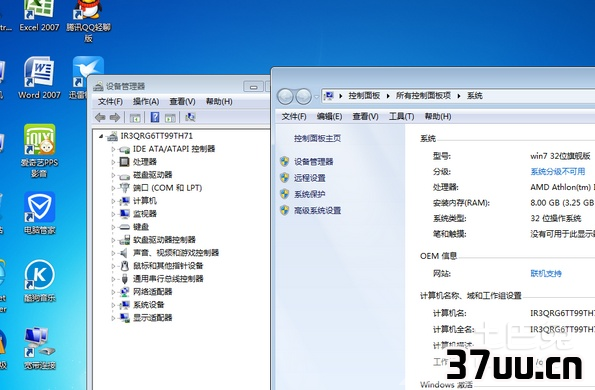Viewport: 595px width, 390px height.
Task: Open 高级系统设置 link in System sidebar
Action: (x=317, y=211)
